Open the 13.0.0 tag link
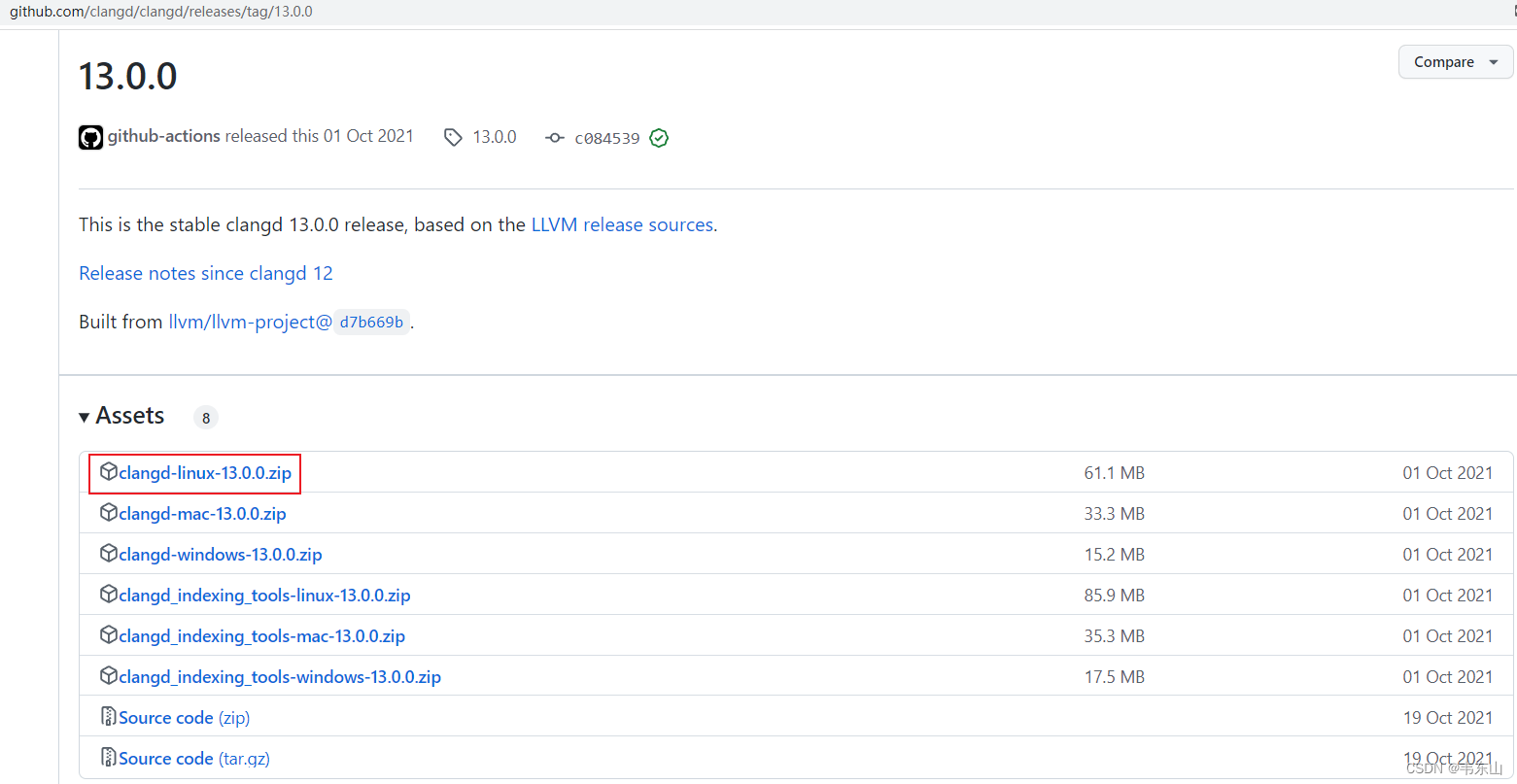This screenshot has height=784, width=1517. click(x=495, y=137)
